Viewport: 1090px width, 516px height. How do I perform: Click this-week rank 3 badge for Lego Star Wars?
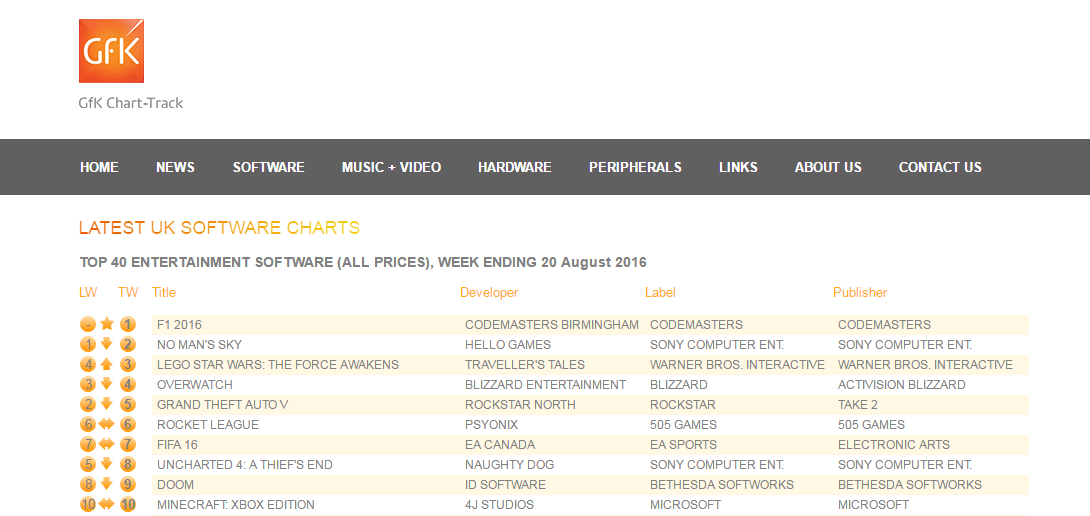click(x=127, y=364)
